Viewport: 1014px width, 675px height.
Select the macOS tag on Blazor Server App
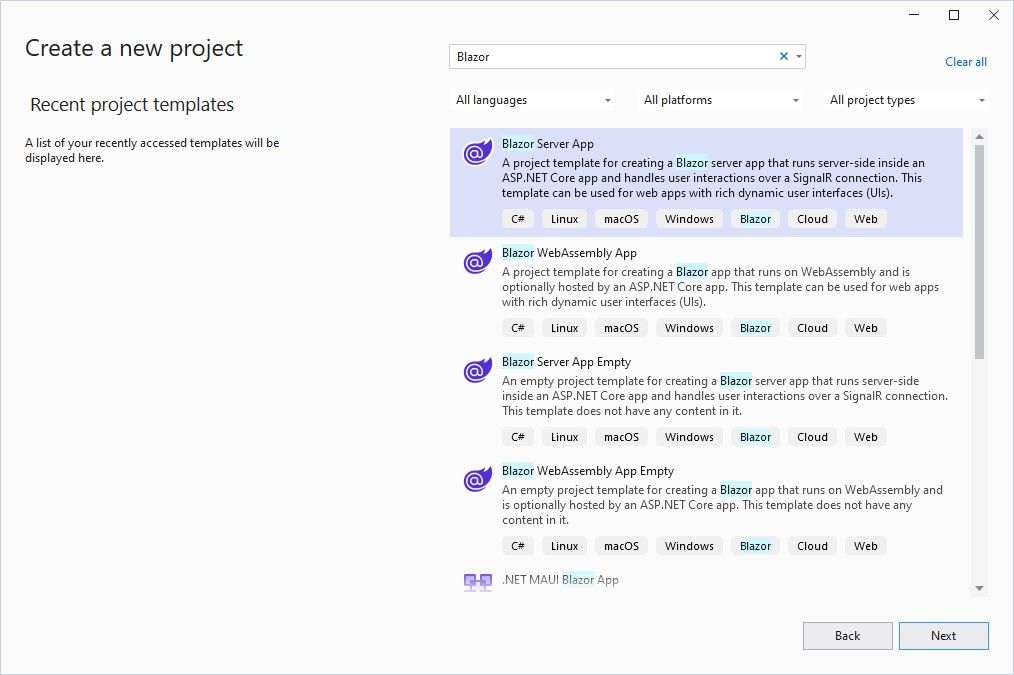(x=621, y=218)
